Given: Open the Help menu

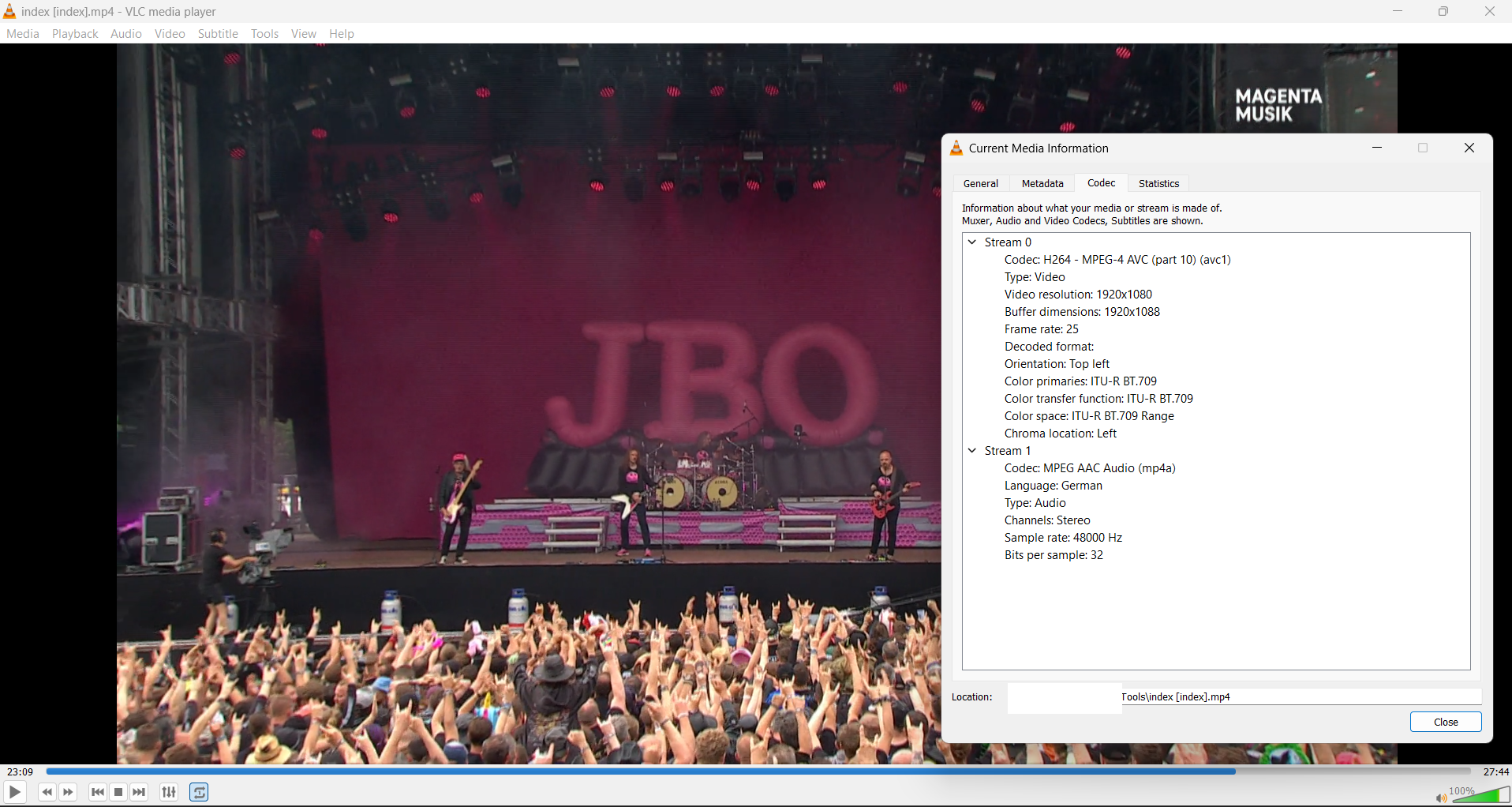Looking at the screenshot, I should [x=342, y=34].
